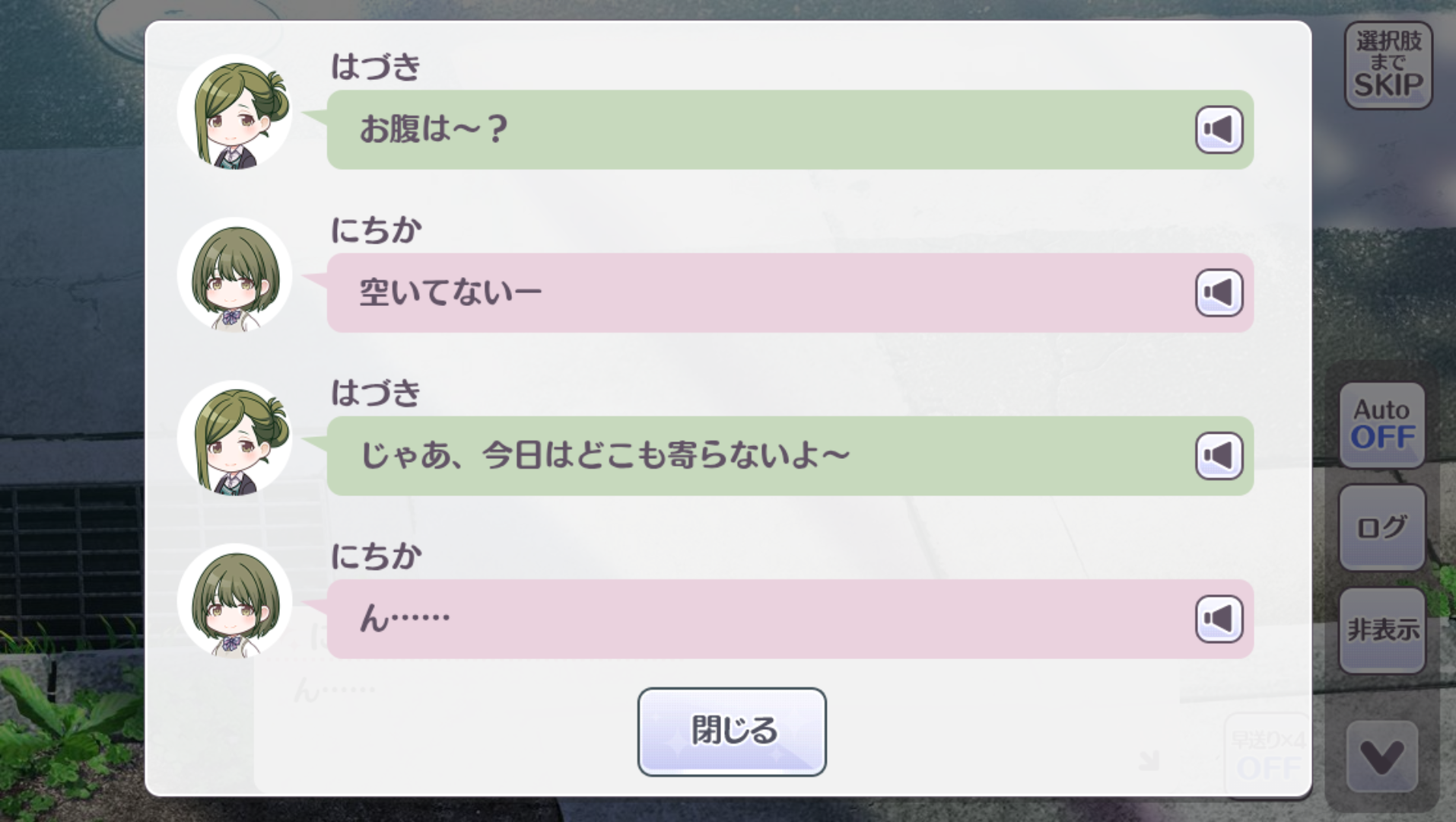
Task: Open the ログ button
Action: click(1382, 527)
